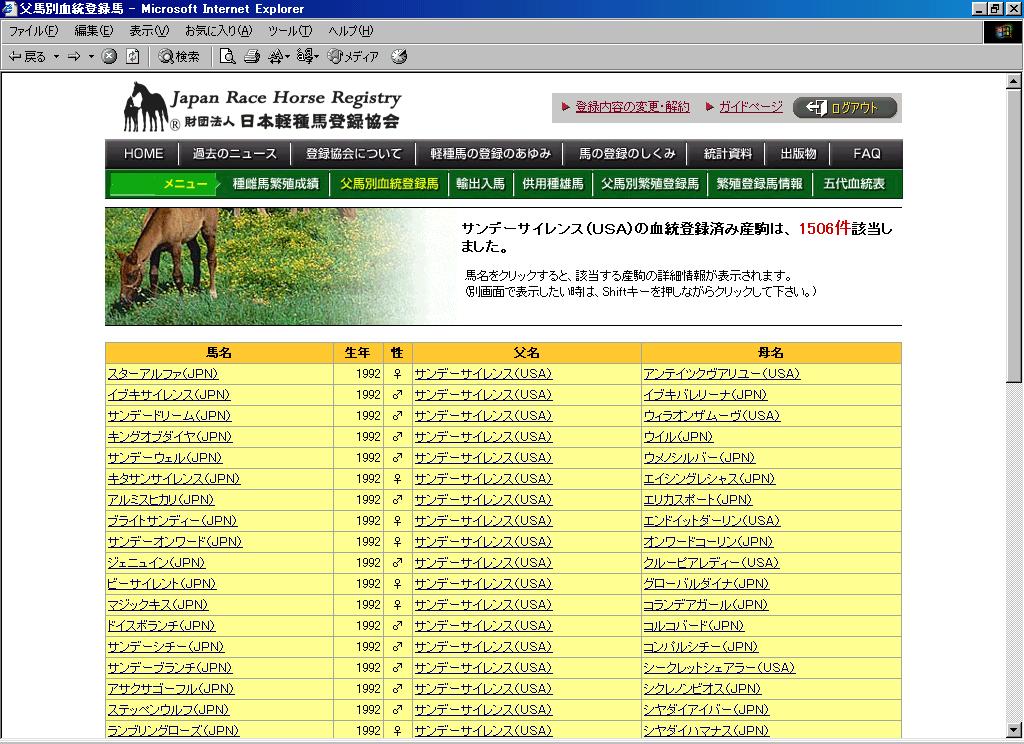The height and width of the screenshot is (744, 1024).
Task: Select the 五代血統表 navigation tab
Action: tap(854, 184)
